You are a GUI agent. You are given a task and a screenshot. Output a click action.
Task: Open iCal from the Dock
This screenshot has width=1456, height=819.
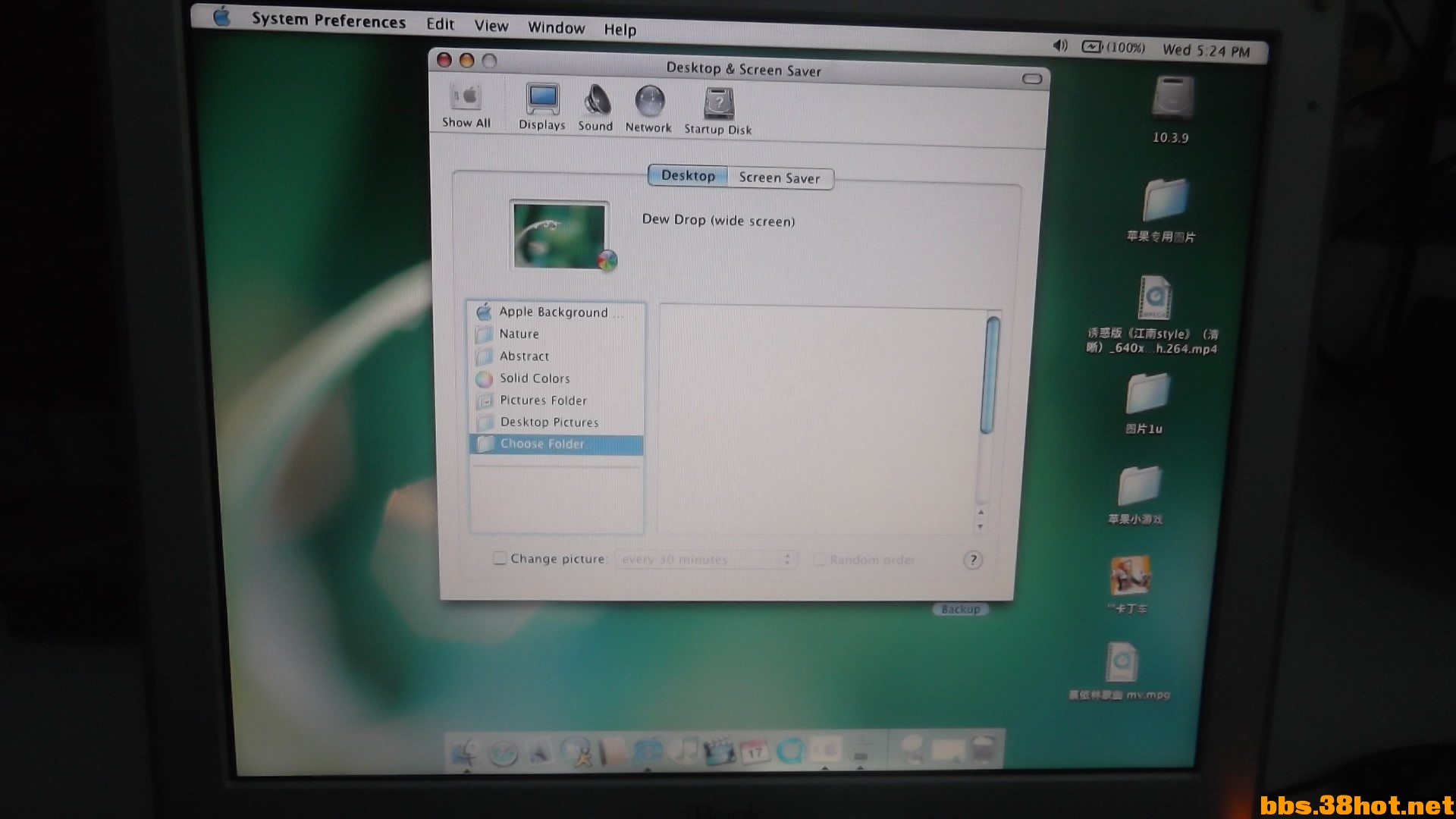coord(755,752)
